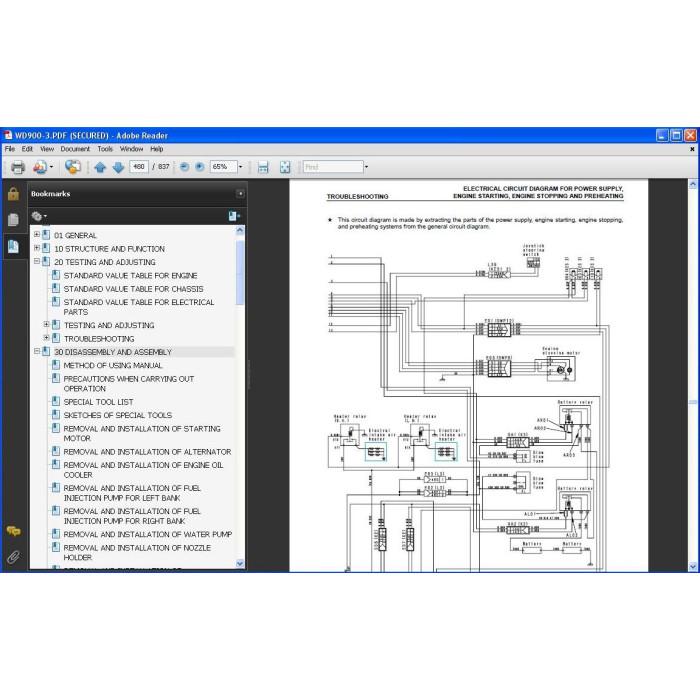
Task: Open the Document menu
Action: (75, 149)
